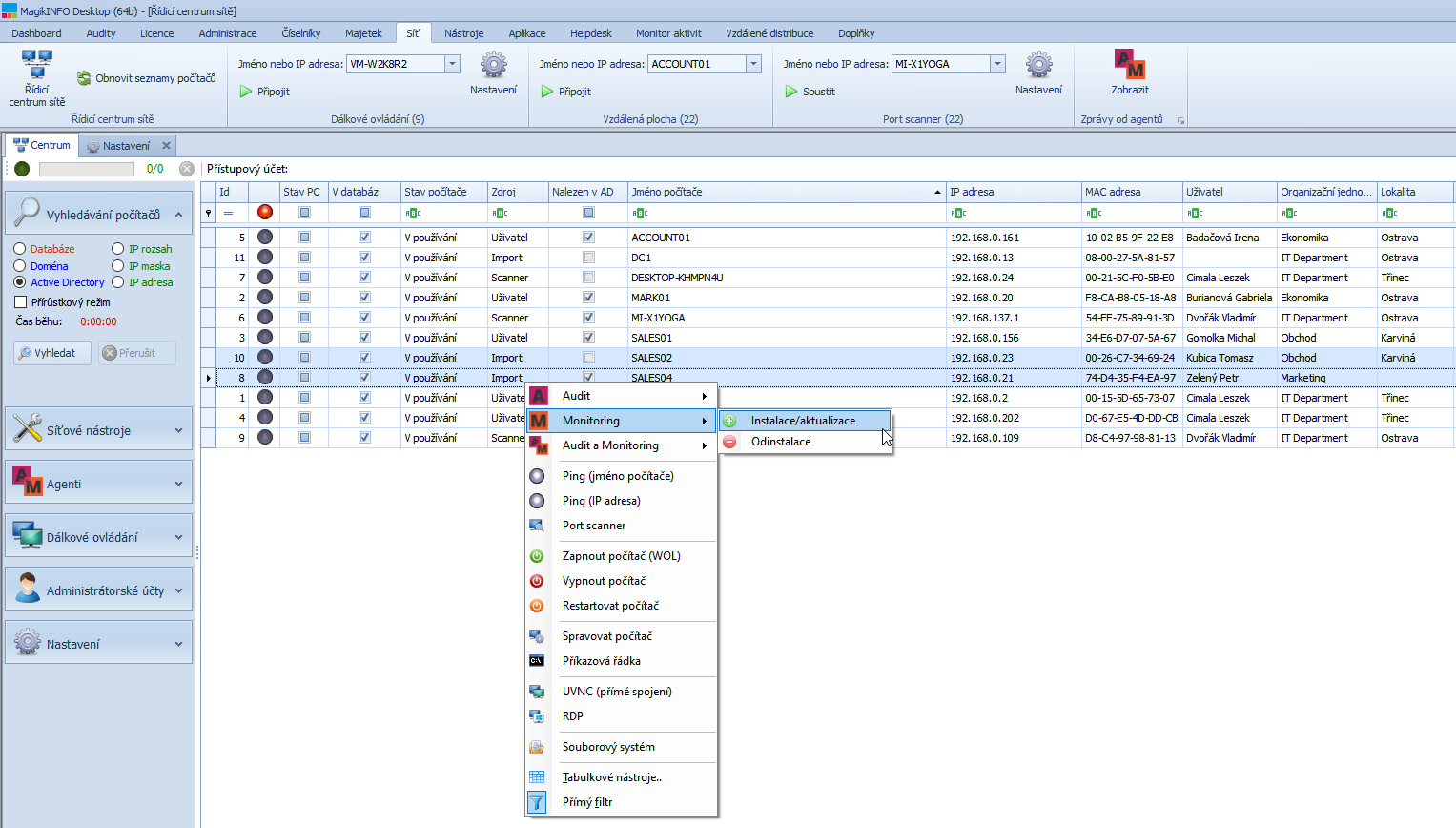Sort by Jméno počítače column header
The image size is (1456, 828).
(786, 192)
